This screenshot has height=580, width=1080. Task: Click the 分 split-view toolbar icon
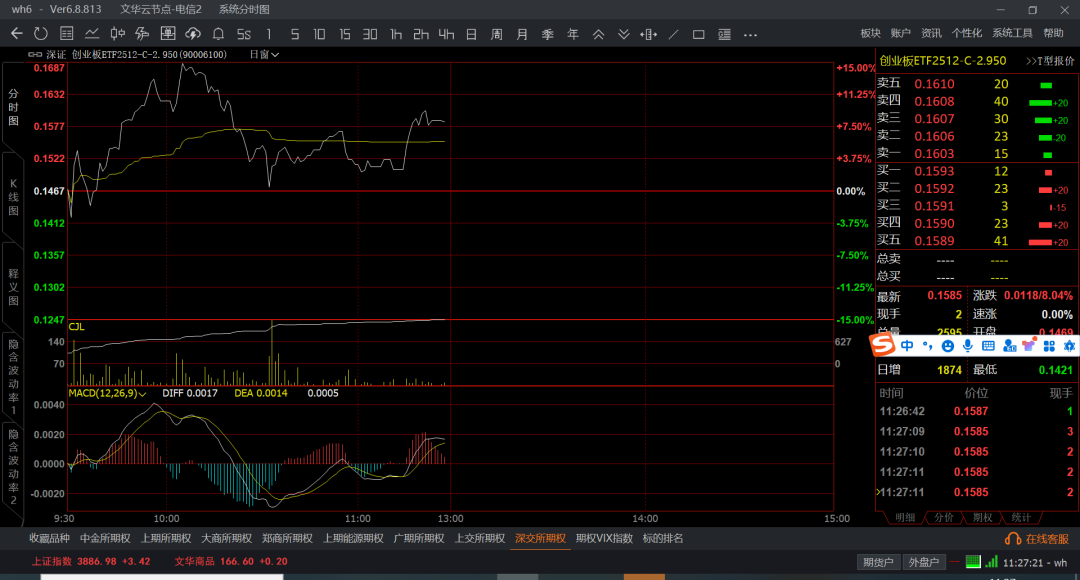click(143, 34)
